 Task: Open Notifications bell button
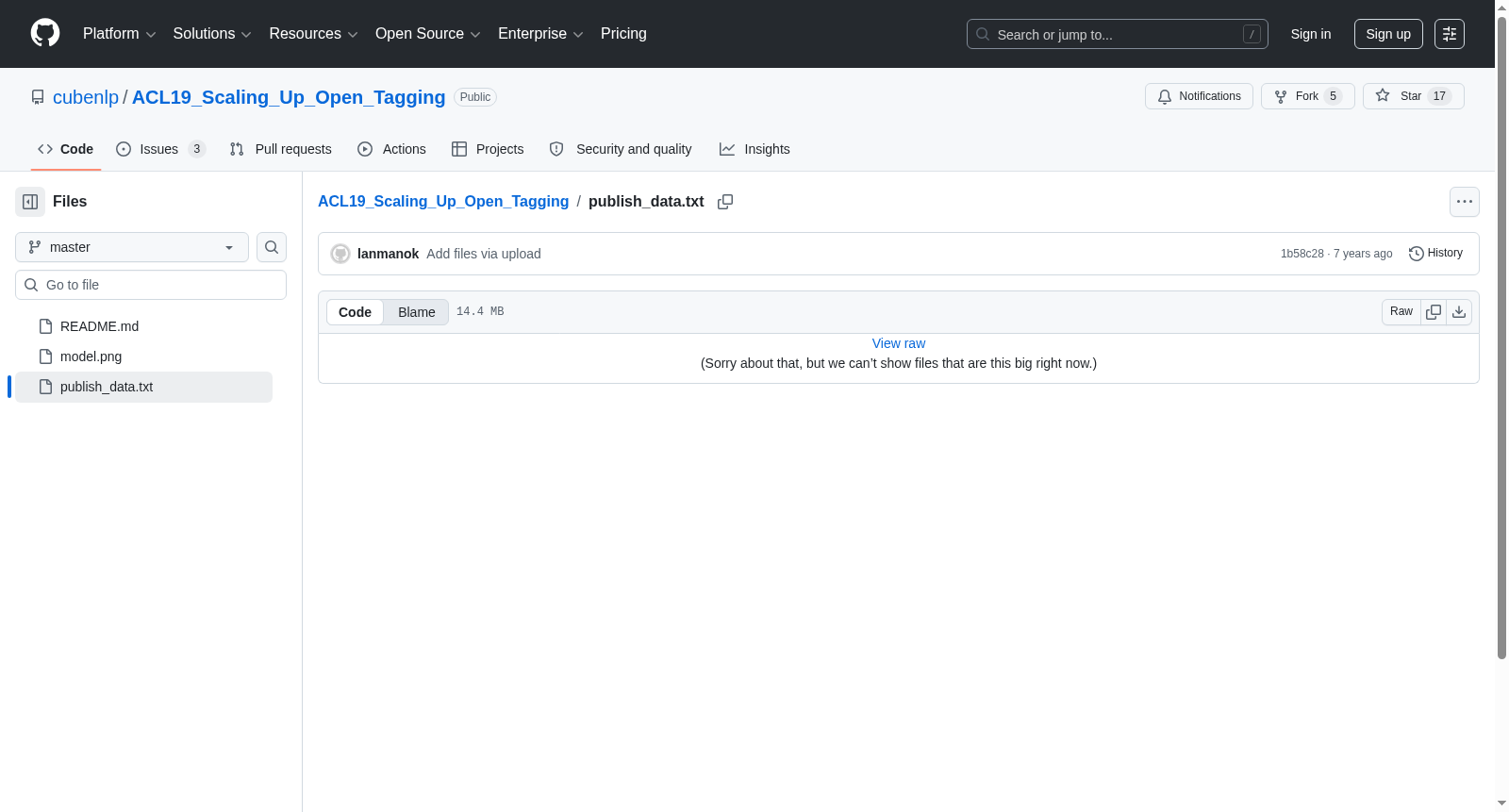click(1199, 96)
